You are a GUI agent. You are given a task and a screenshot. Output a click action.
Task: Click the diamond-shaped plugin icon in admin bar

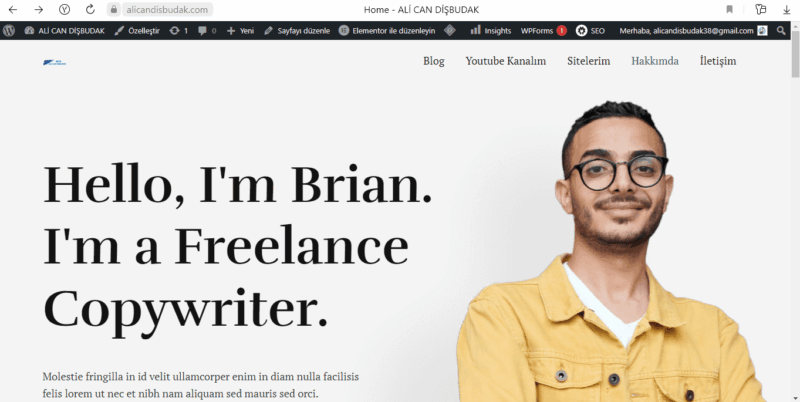tap(449, 31)
